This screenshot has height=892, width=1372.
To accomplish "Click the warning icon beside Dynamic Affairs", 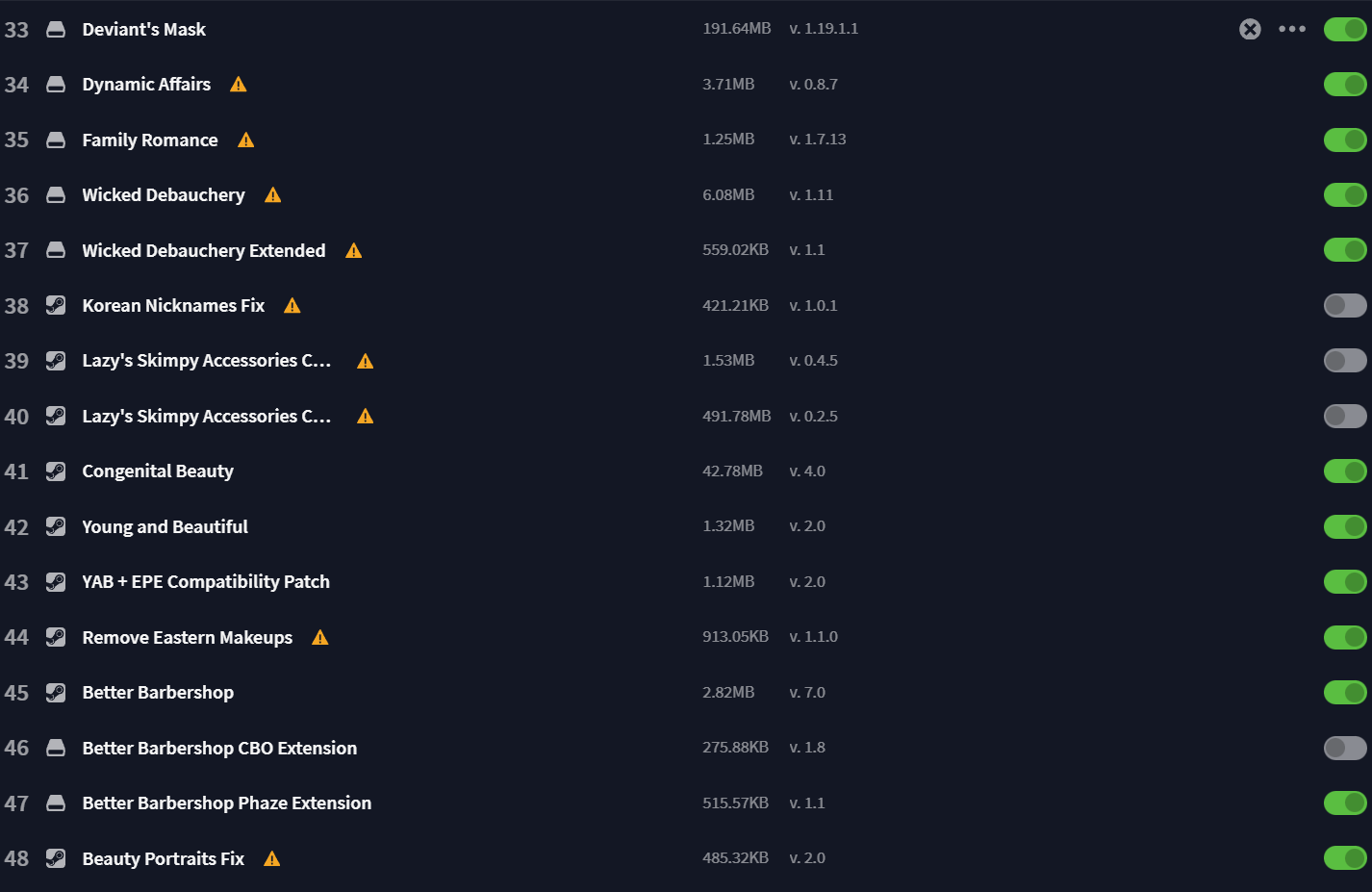I will click(x=239, y=85).
